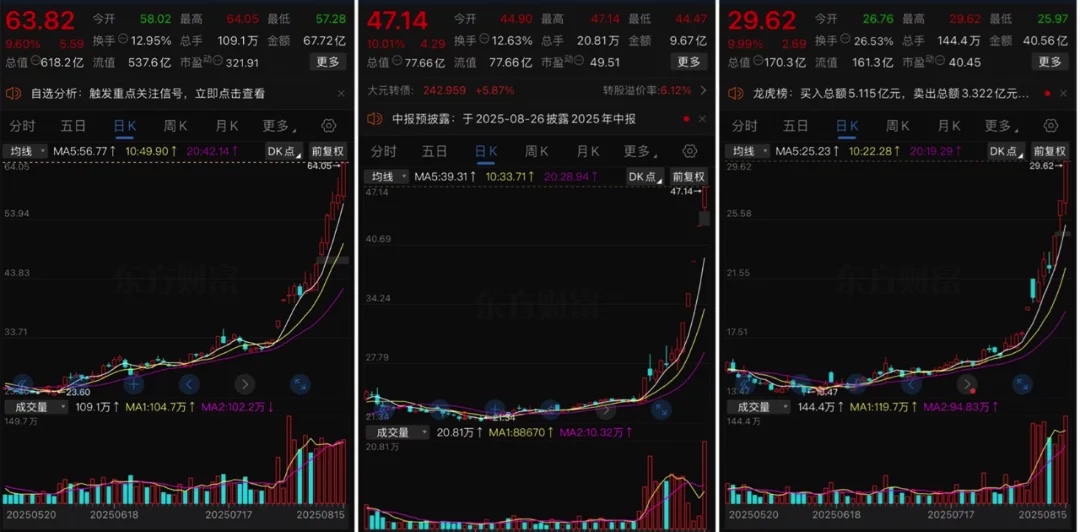Screen dimensions: 1080x532
Task: Dismiss the 自选分析 notification banner
Action: click(341, 93)
